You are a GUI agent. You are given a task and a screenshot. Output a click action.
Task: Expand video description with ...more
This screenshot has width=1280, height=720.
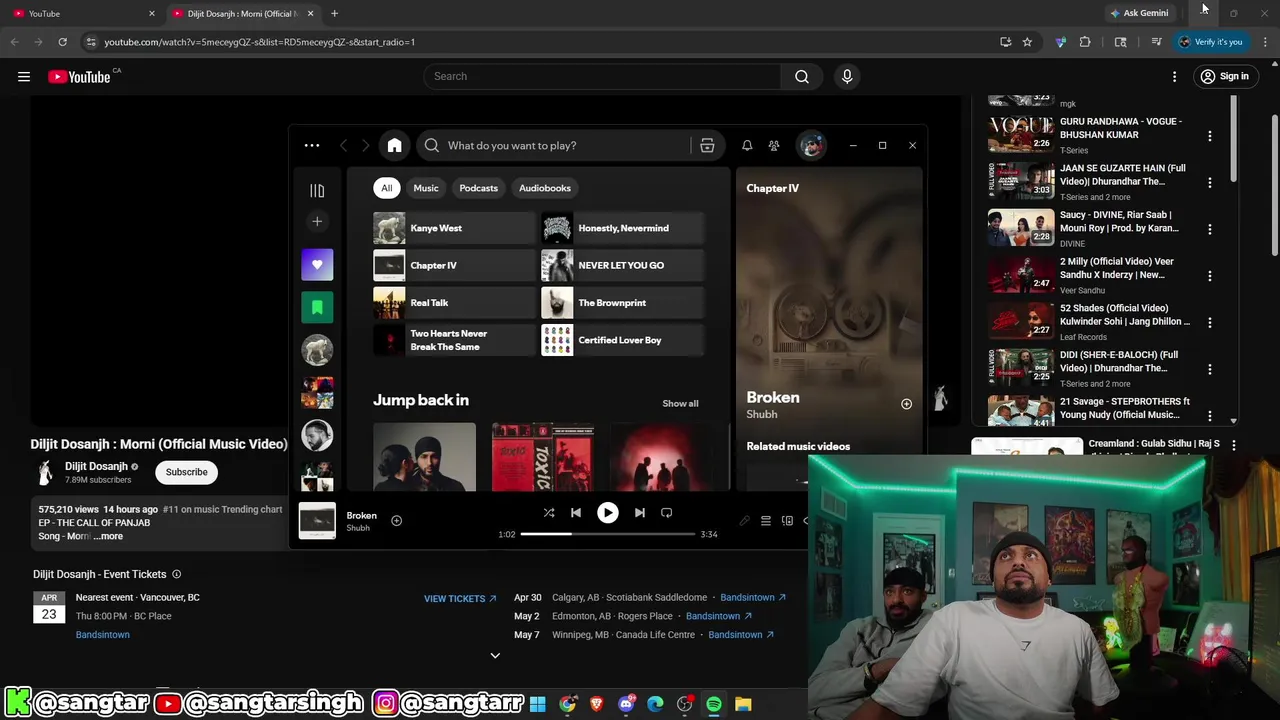tap(108, 536)
